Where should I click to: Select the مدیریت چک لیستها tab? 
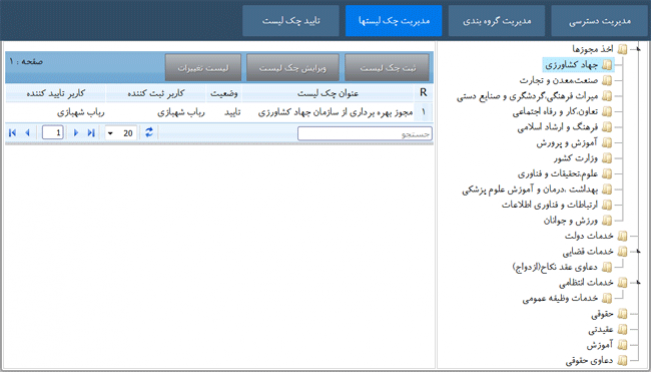(394, 21)
